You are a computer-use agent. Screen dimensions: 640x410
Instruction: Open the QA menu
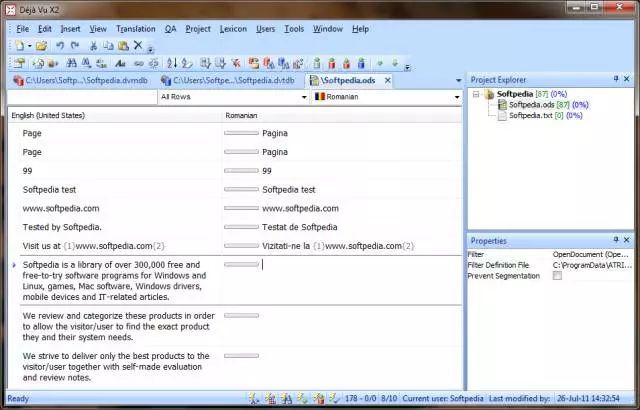170,29
